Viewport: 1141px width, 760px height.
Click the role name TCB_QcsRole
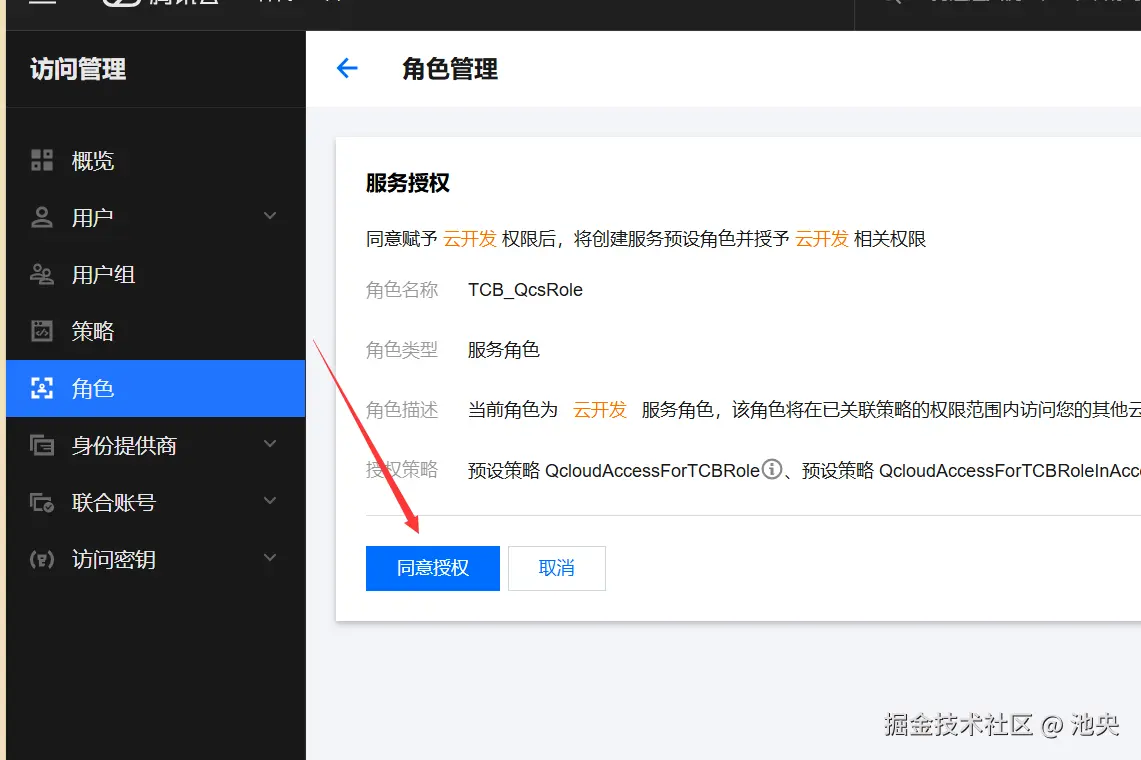pos(525,290)
